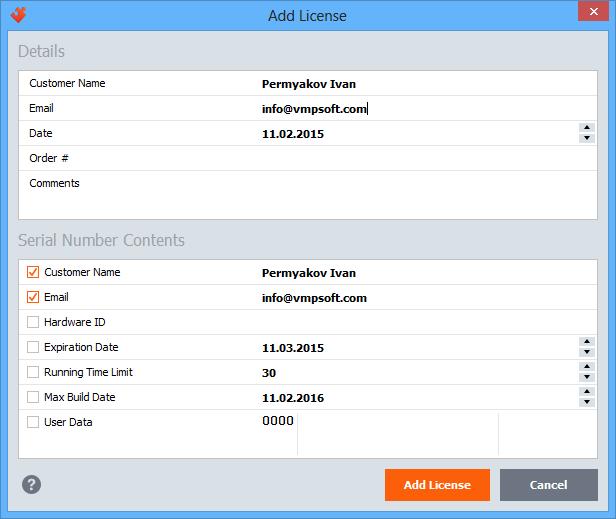Decrease Running Time Limit with down arrow
This screenshot has width=616, height=519.
click(587, 377)
